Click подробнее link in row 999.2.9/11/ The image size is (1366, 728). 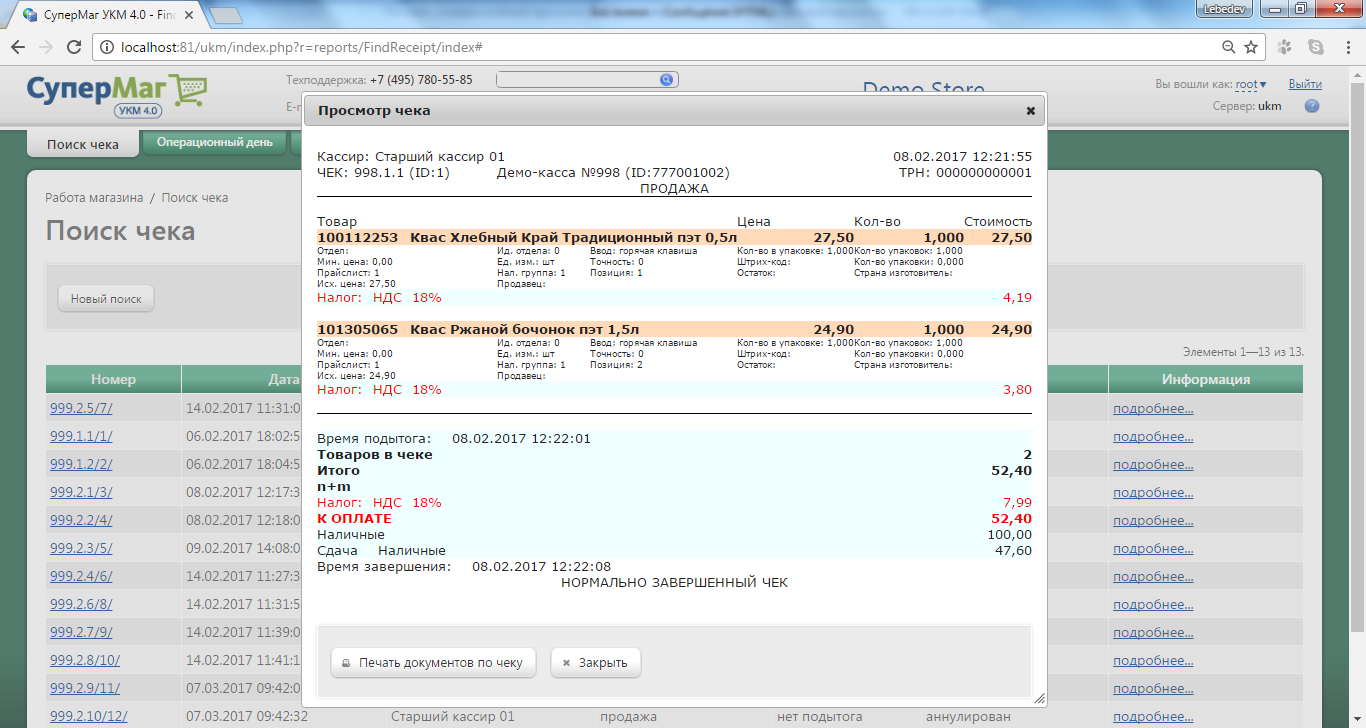pos(1153,688)
